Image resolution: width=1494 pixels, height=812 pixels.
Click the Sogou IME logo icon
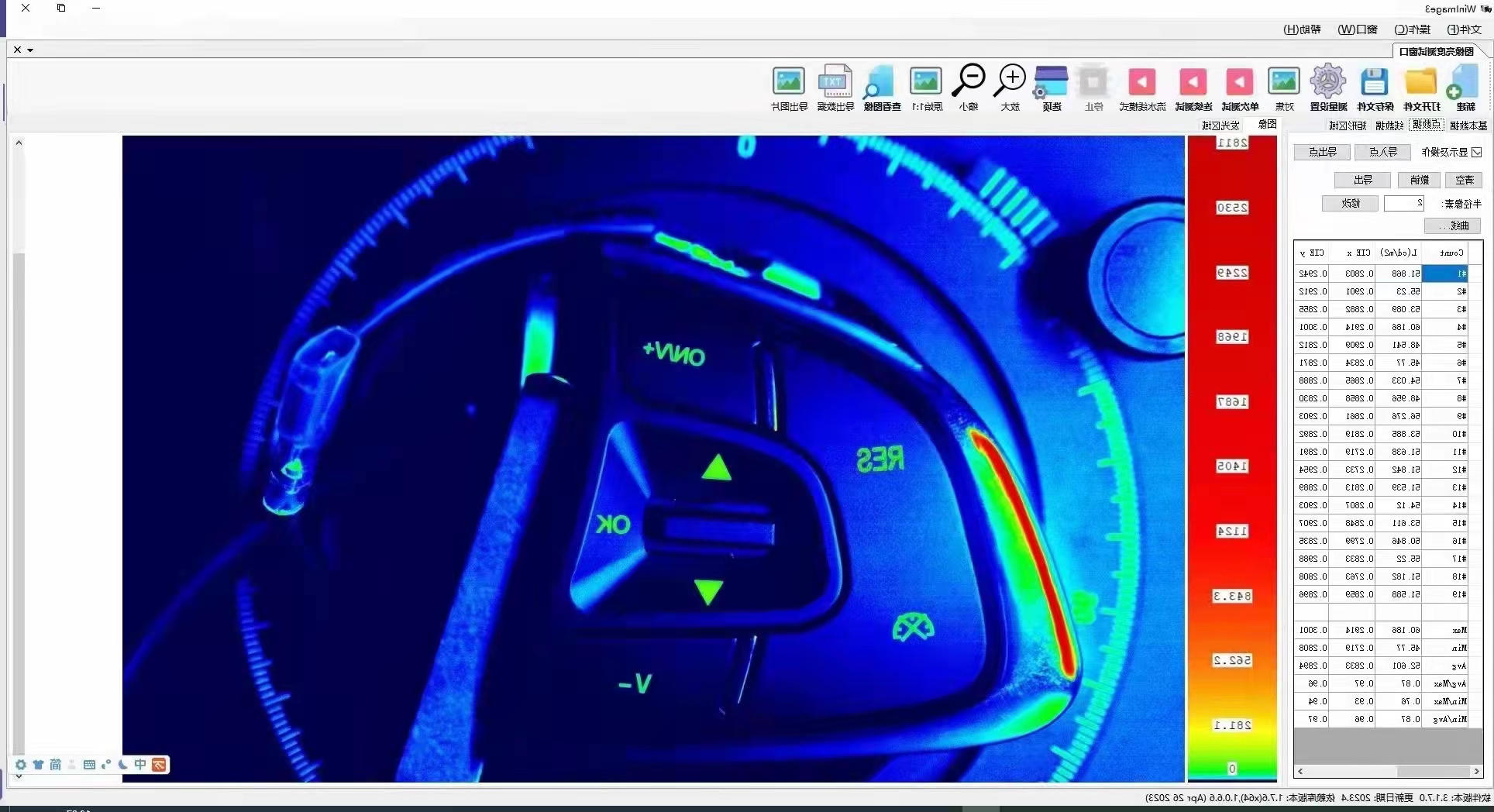(x=159, y=765)
